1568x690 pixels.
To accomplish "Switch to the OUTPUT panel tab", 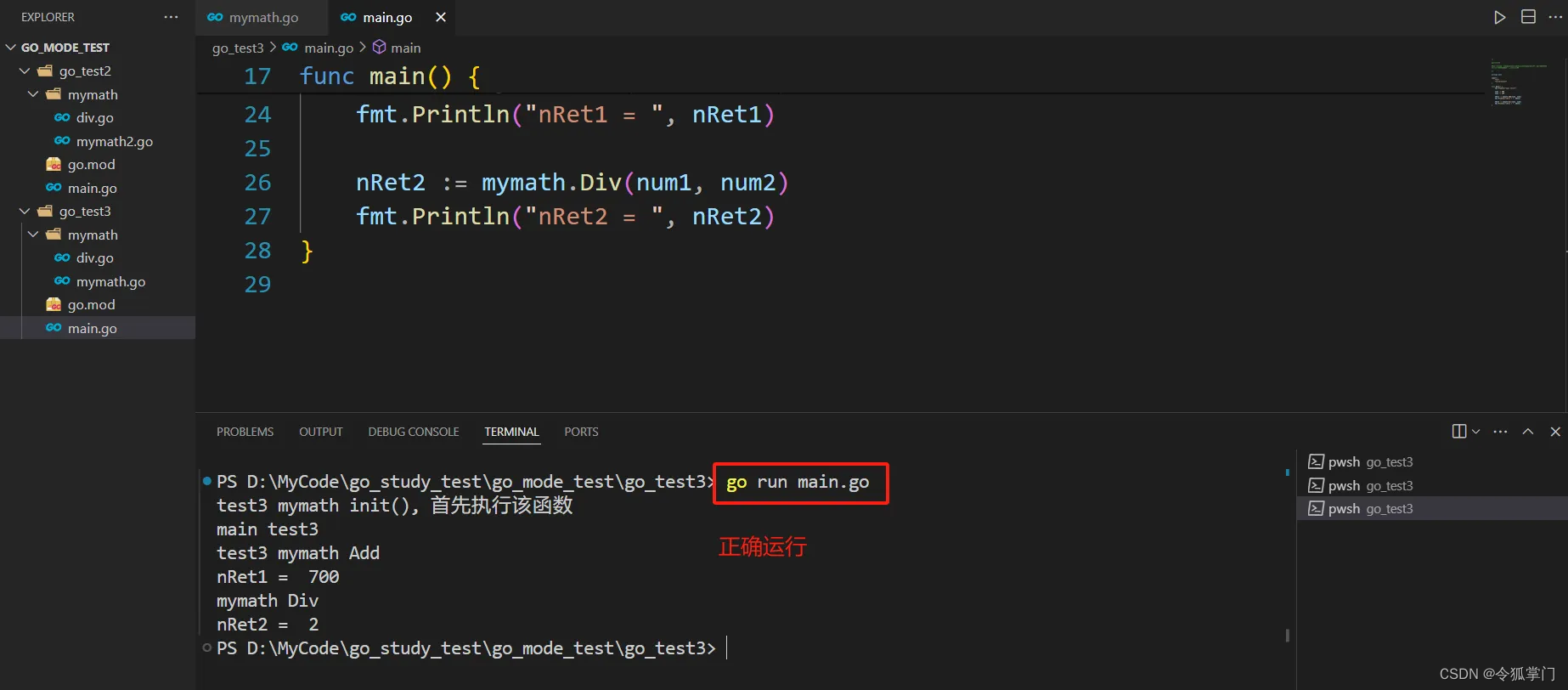I will [x=320, y=432].
